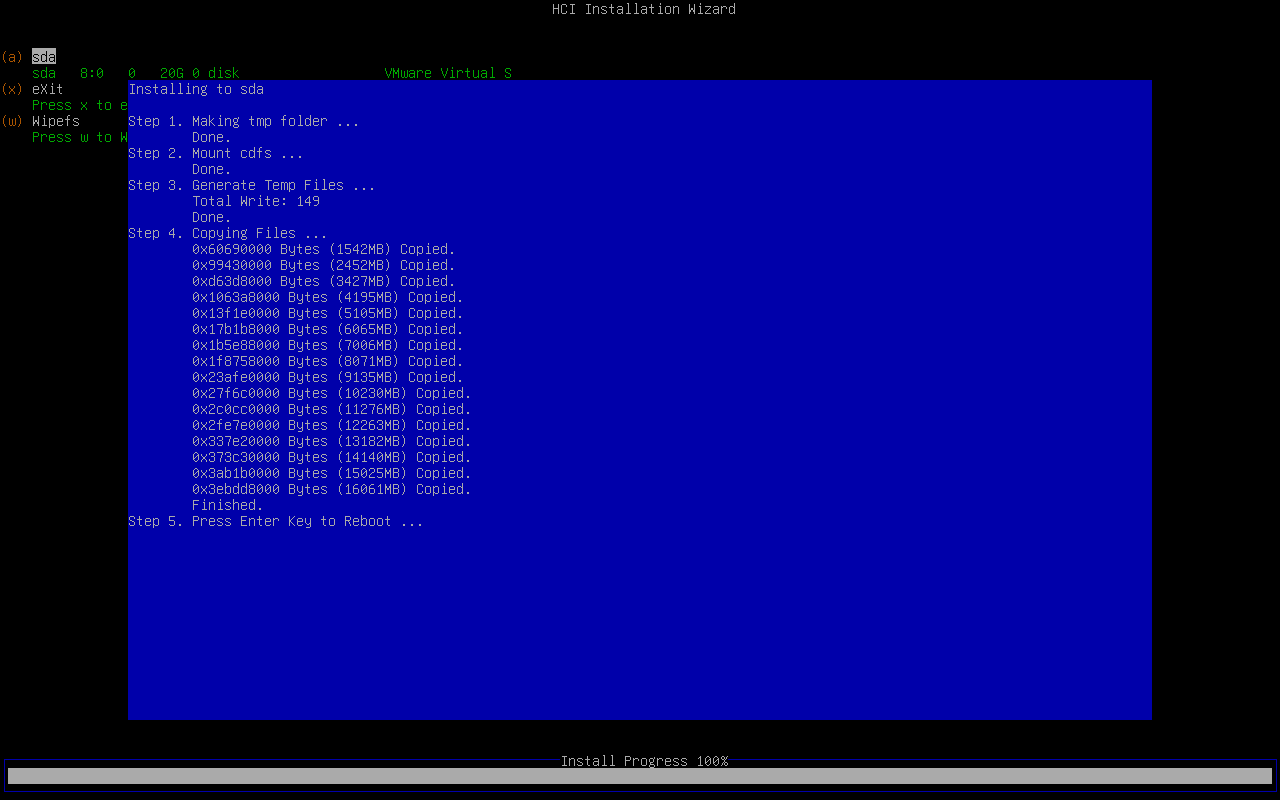Click the VMware Virtual S disk model
This screenshot has height=800, width=1280.
(447, 73)
